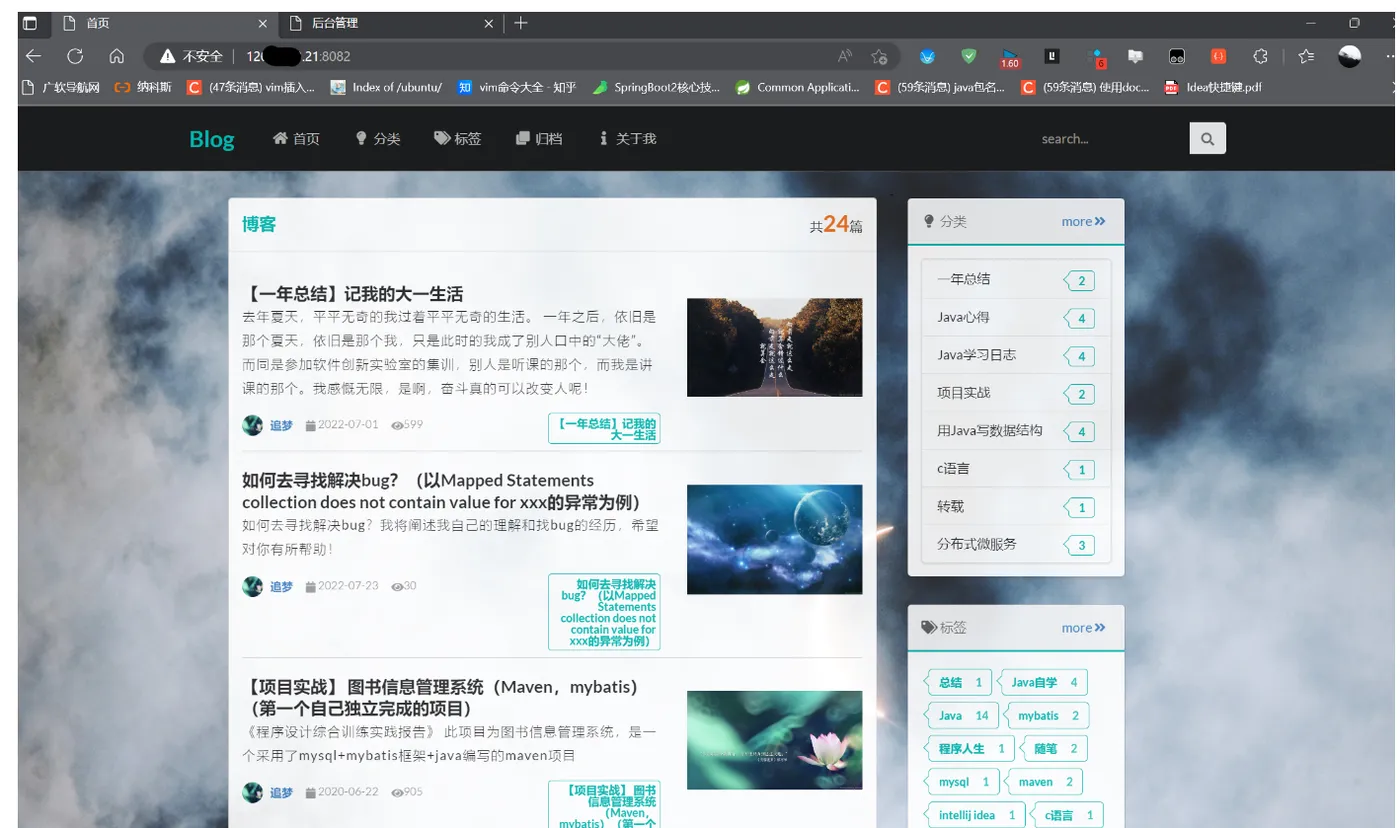This screenshot has height=828, width=1400.
Task: Open the read aloud option in address bar
Action: point(845,56)
